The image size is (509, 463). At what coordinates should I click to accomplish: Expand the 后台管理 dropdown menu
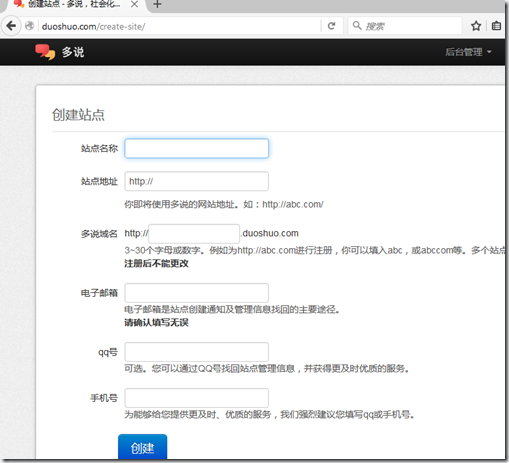click(x=468, y=52)
